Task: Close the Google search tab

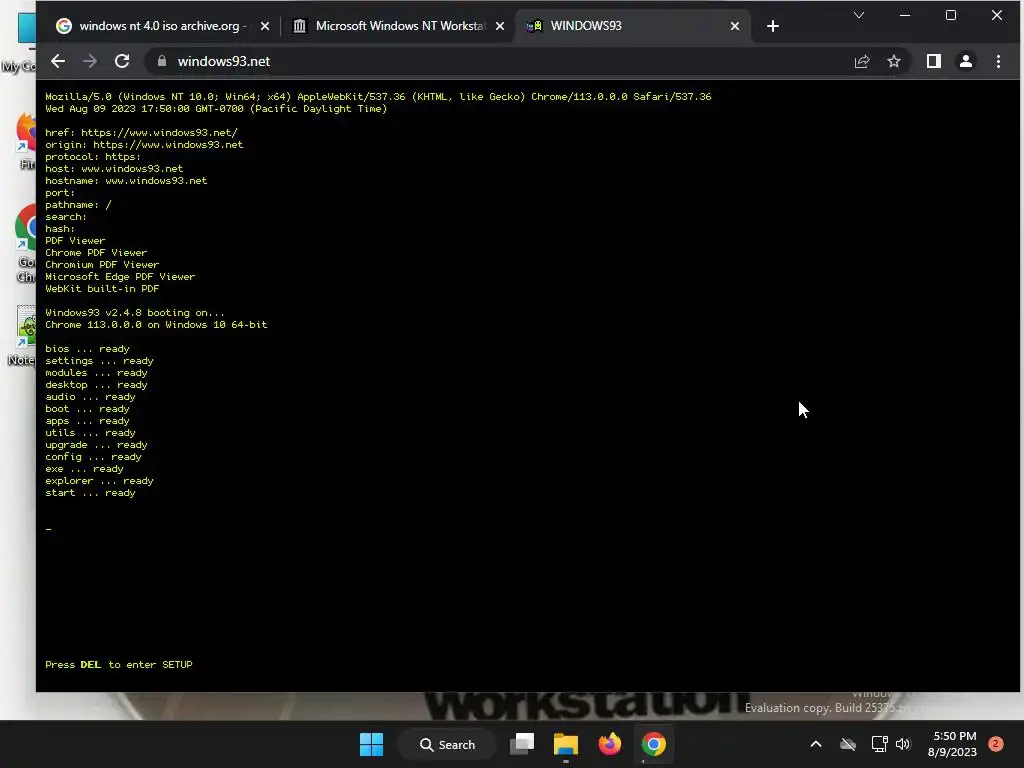Action: click(x=264, y=26)
